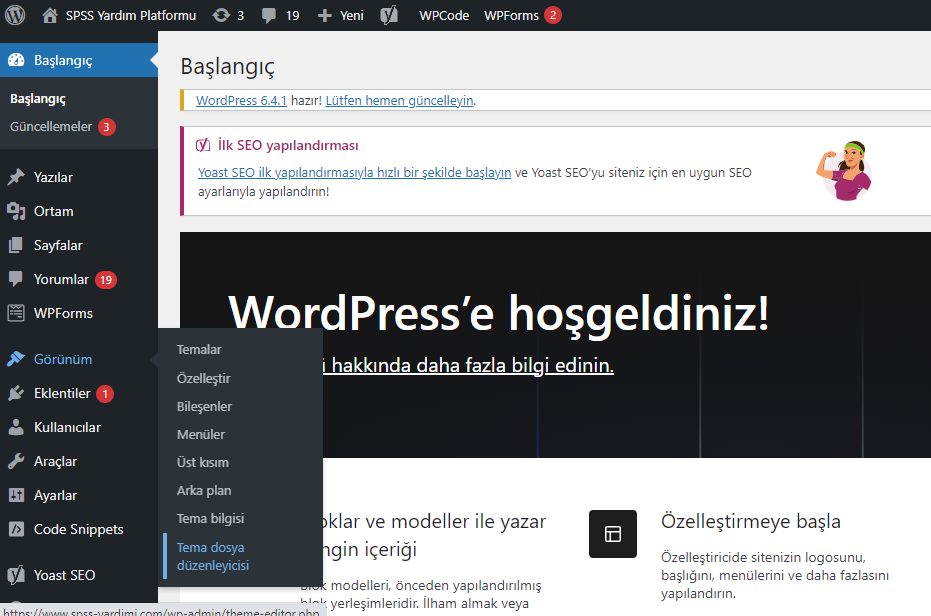Viewport: 931px width, 616px height.
Task: Click the Ayarlar sliders icon
Action: [x=16, y=495]
